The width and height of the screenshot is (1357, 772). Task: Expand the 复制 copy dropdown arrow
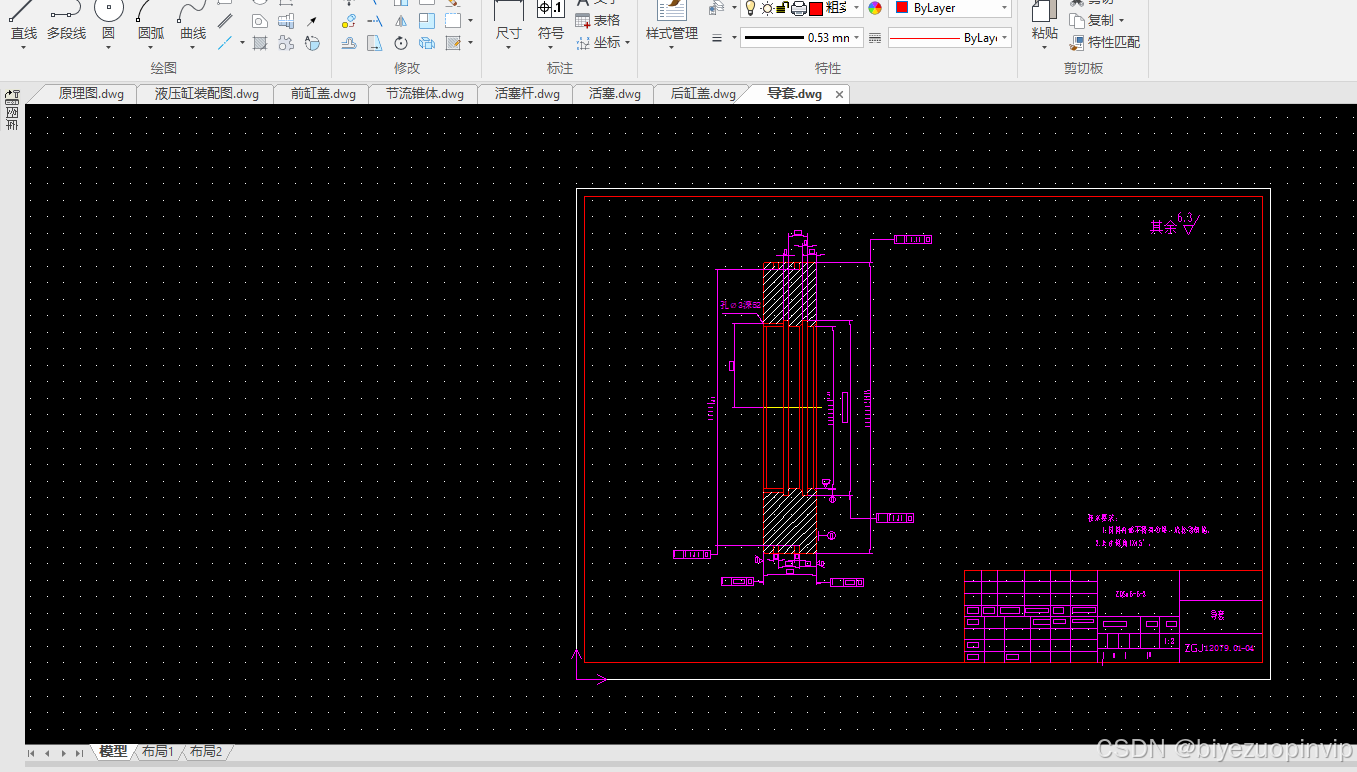click(x=1121, y=21)
